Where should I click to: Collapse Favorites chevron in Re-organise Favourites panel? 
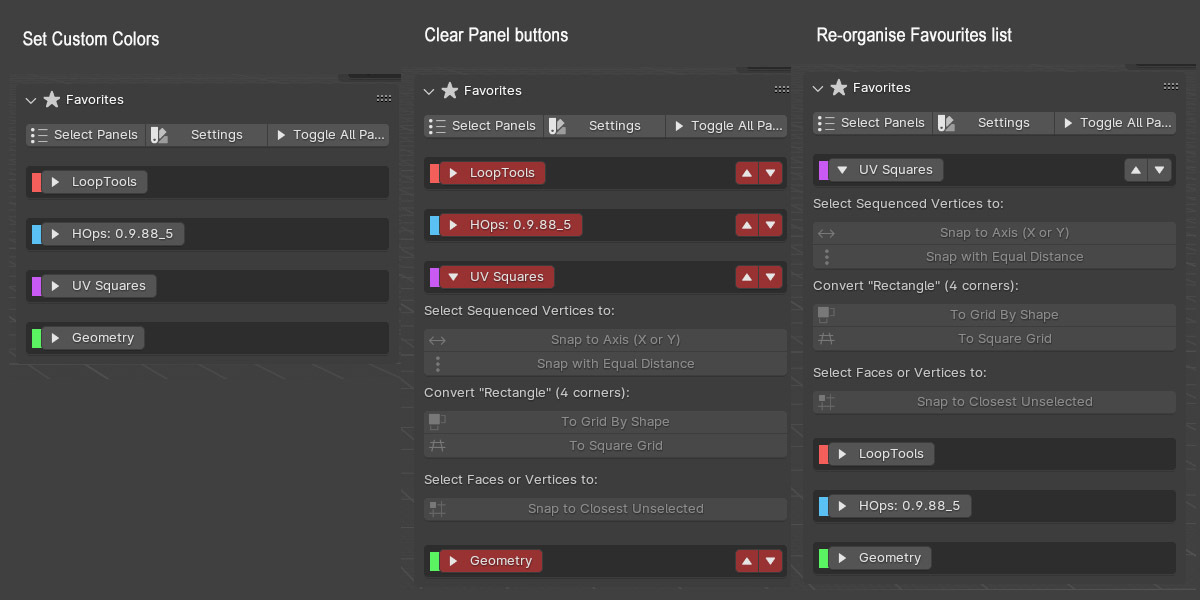click(818, 88)
